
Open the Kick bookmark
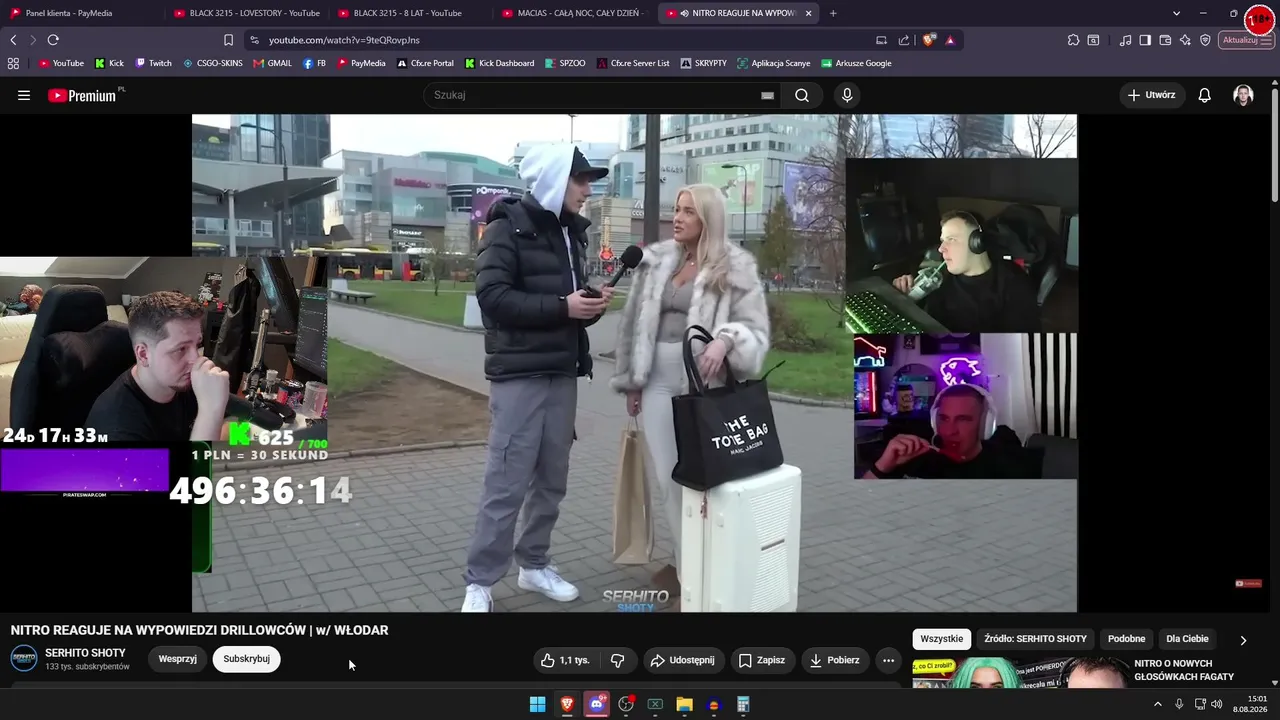pyautogui.click(x=110, y=63)
